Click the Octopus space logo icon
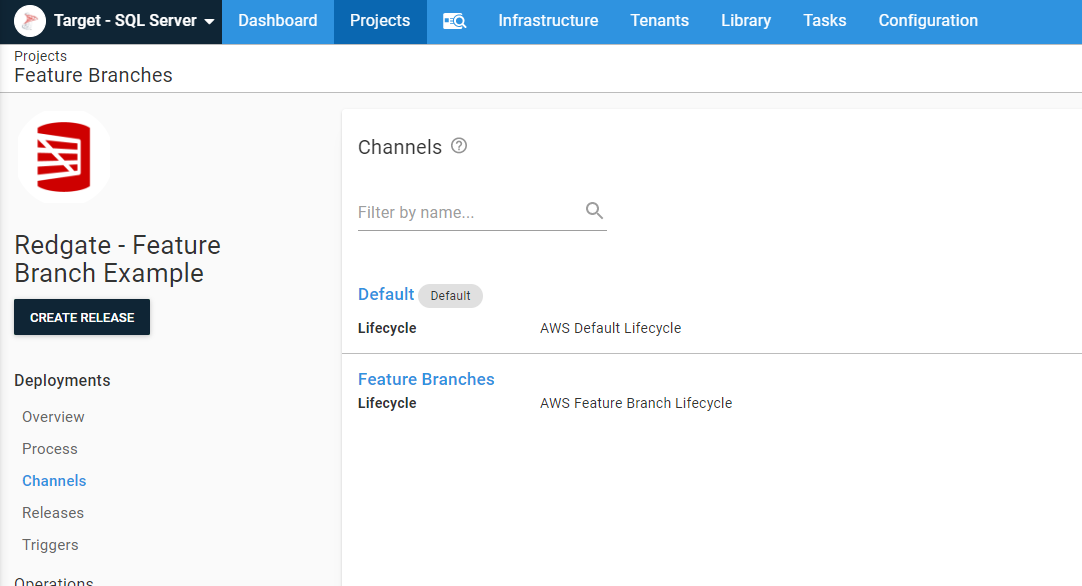The height and width of the screenshot is (586, 1082). coord(30,21)
